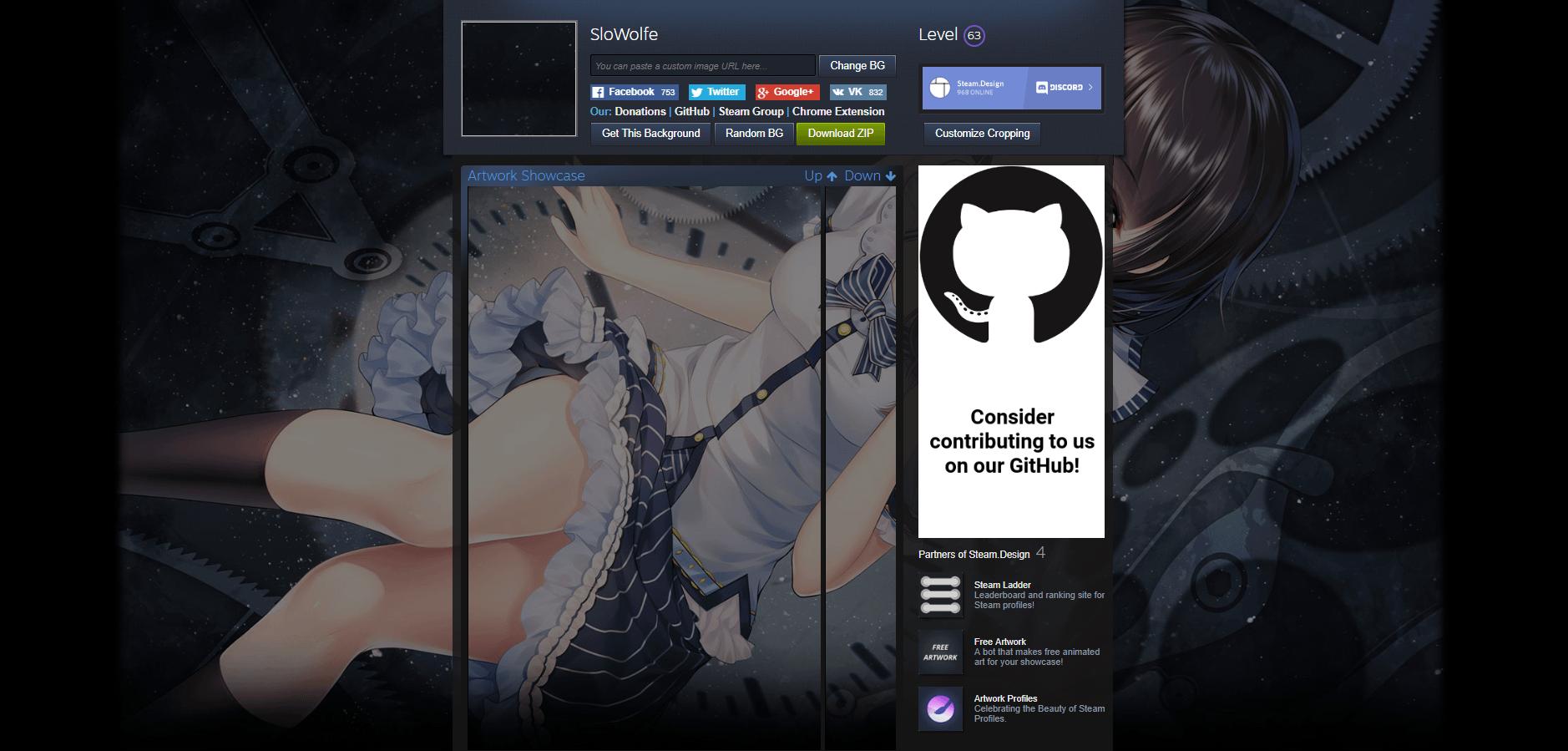1568x751 pixels.
Task: Open the Free Artwork partner link
Action: pyautogui.click(x=999, y=642)
